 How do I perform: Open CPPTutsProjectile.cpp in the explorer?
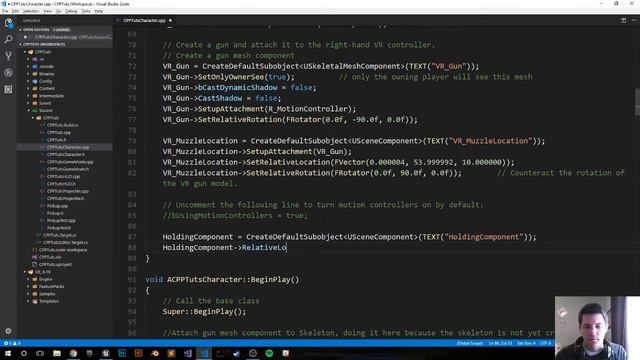67,191
